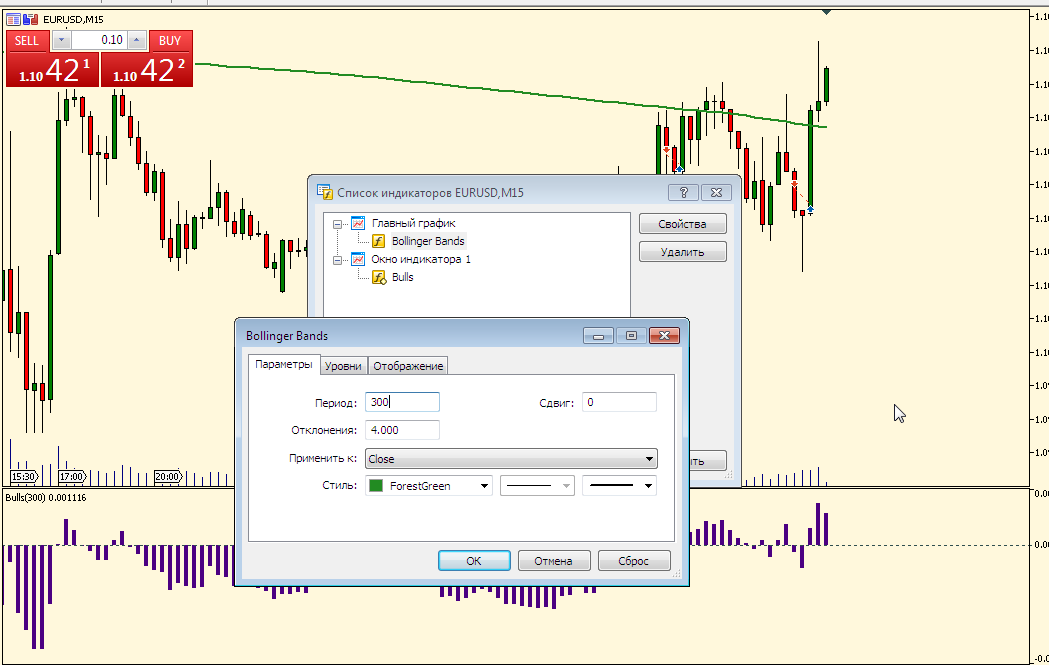Click the Bulls(300) 0.001116 indicator label
This screenshot has width=1049, height=665.
coord(46,498)
